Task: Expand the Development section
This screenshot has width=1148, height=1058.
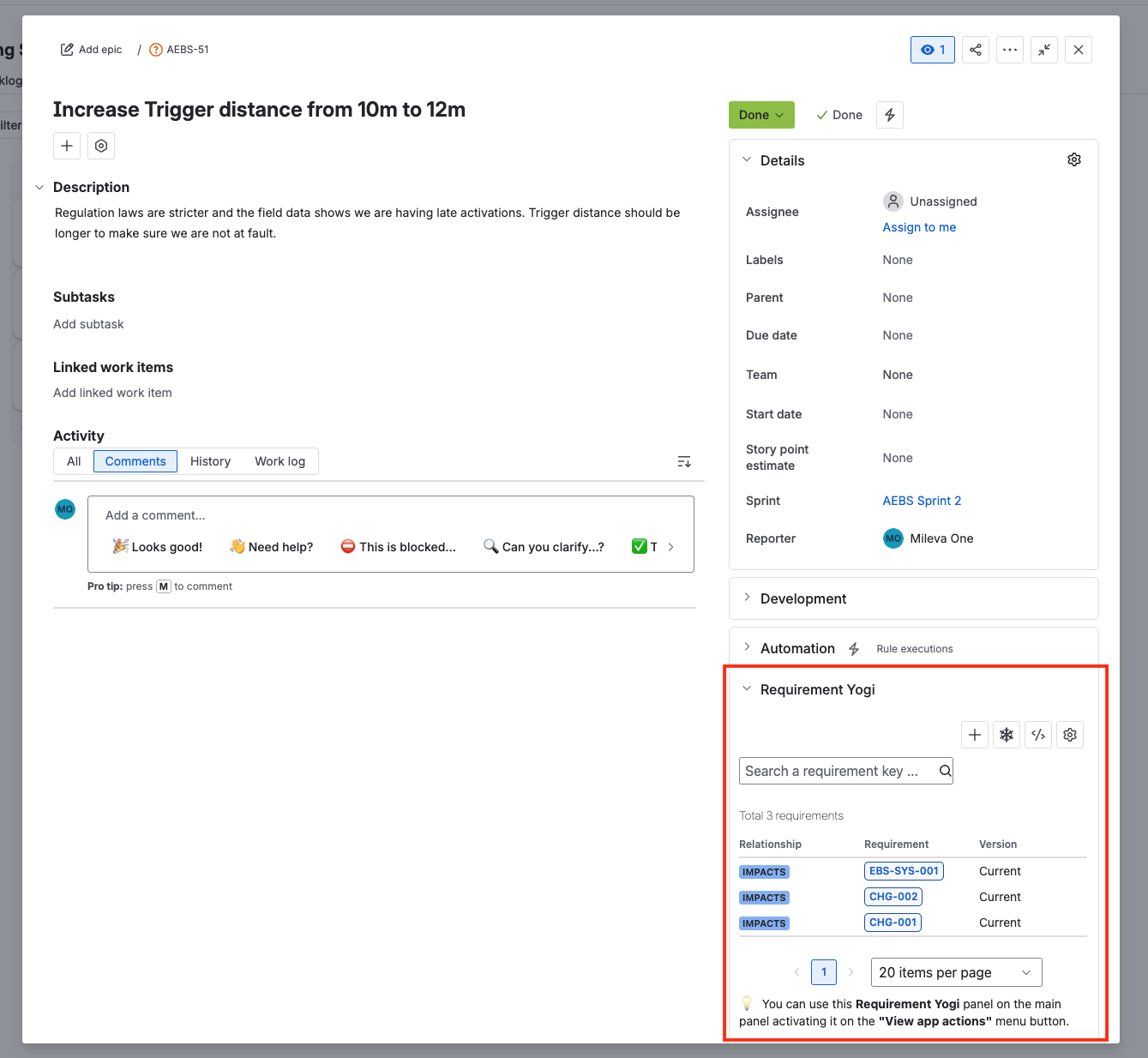Action: [747, 598]
